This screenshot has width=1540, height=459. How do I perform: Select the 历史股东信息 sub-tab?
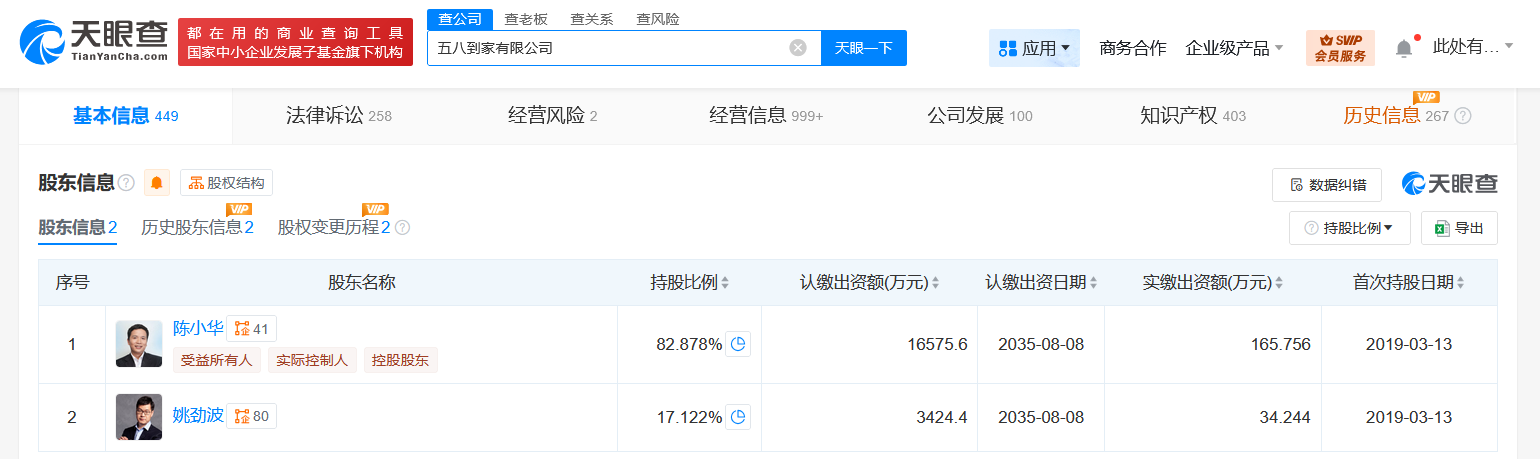(197, 228)
